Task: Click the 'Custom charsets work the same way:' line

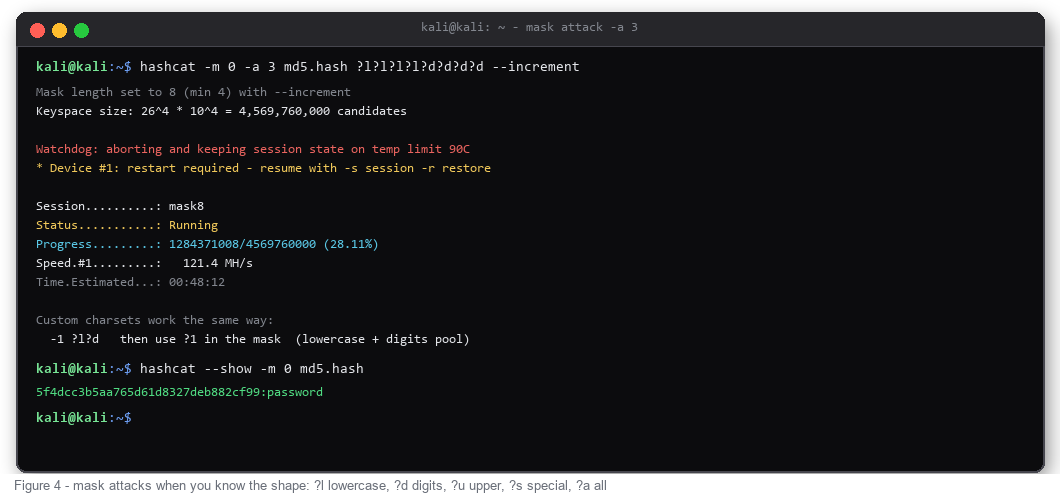Action: (155, 320)
